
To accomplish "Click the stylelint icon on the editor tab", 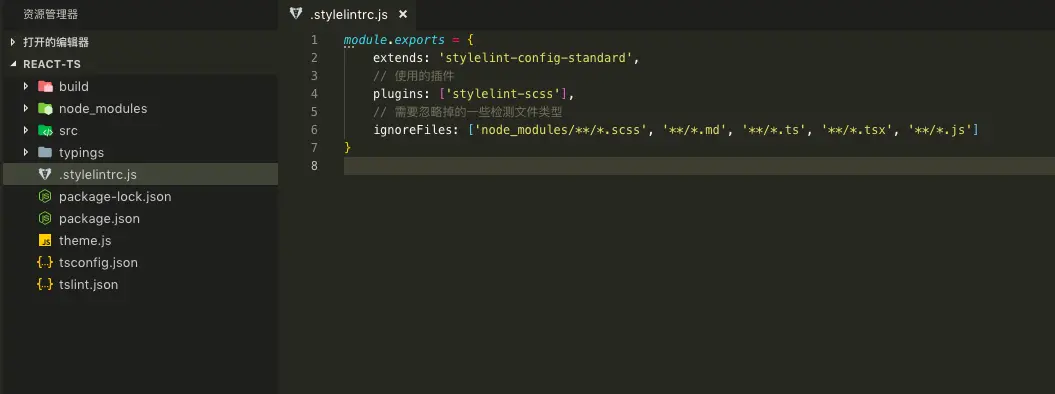I will point(295,14).
